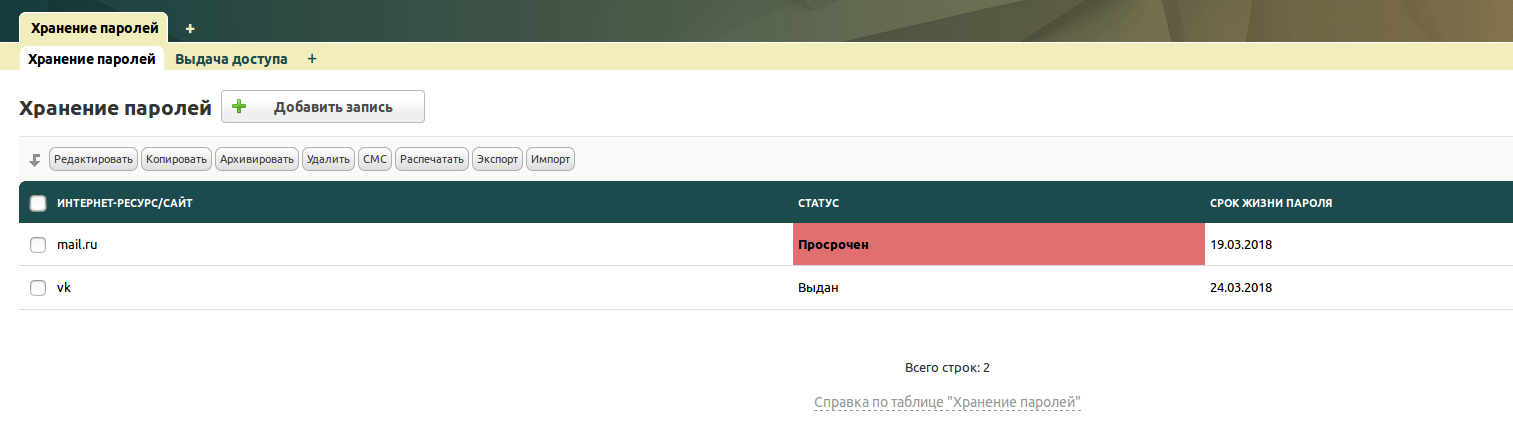Click the Импорт button

[x=551, y=159]
